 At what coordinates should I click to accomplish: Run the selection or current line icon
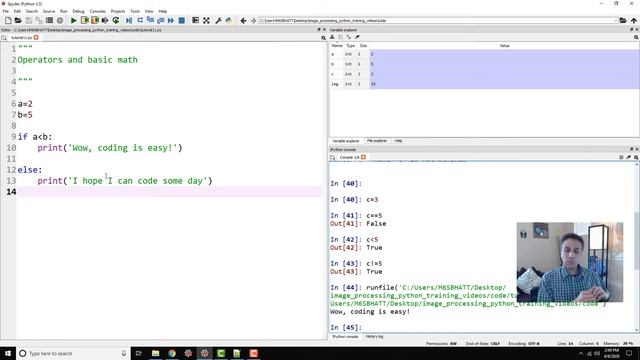point(105,20)
